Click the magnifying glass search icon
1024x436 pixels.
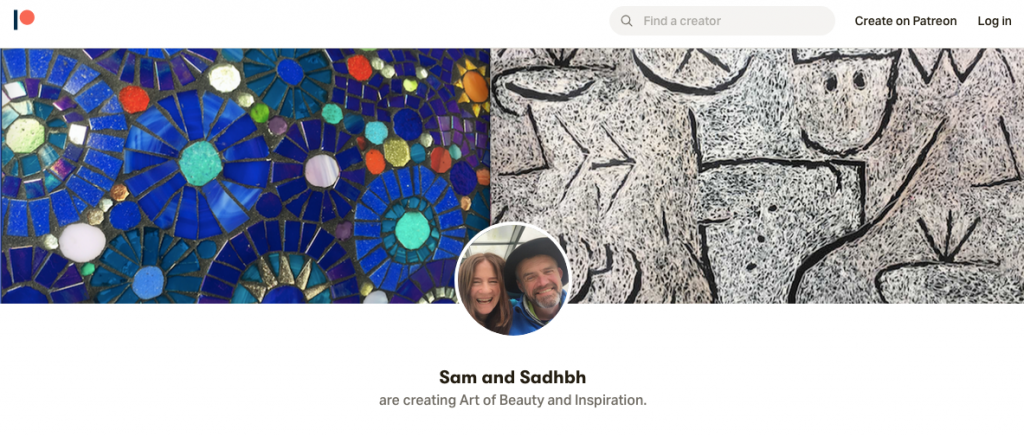click(x=626, y=21)
